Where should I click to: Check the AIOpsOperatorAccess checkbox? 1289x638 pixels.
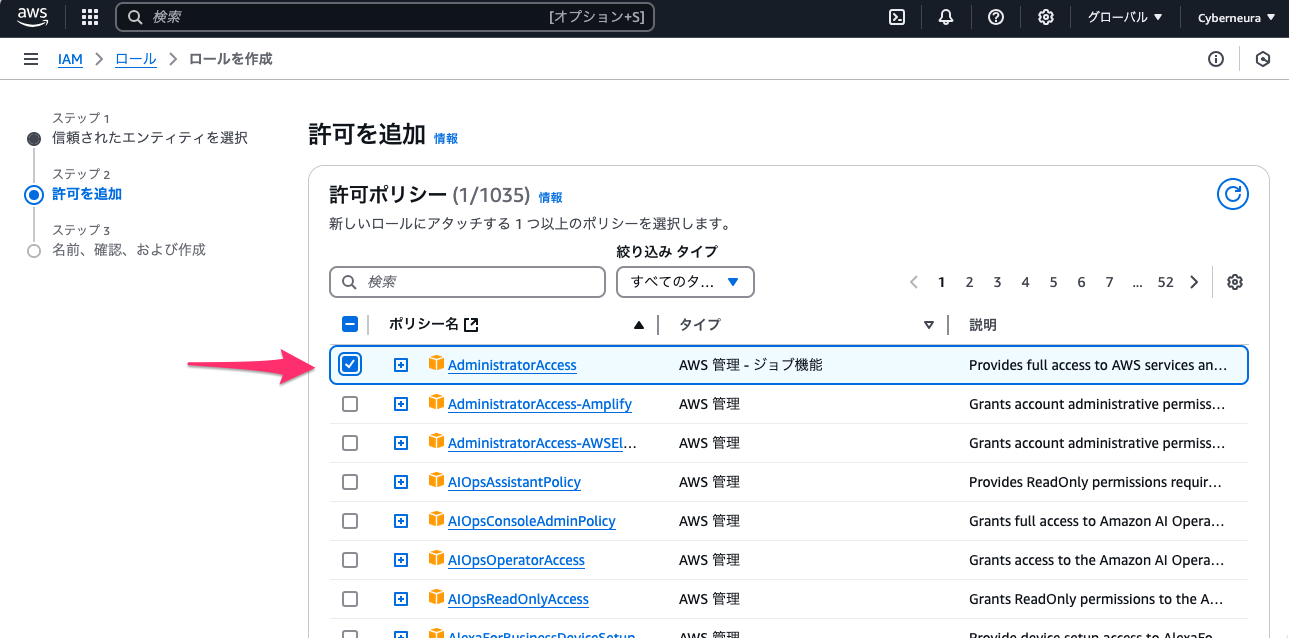(350, 560)
